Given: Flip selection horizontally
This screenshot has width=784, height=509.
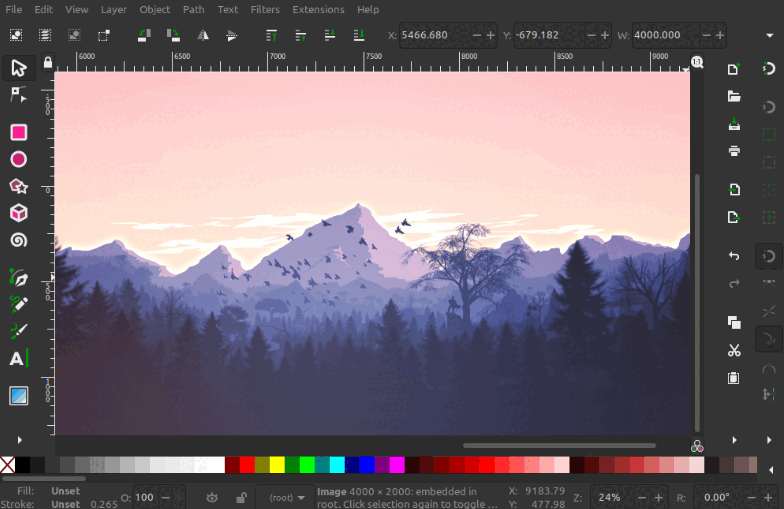Looking at the screenshot, I should click(202, 35).
